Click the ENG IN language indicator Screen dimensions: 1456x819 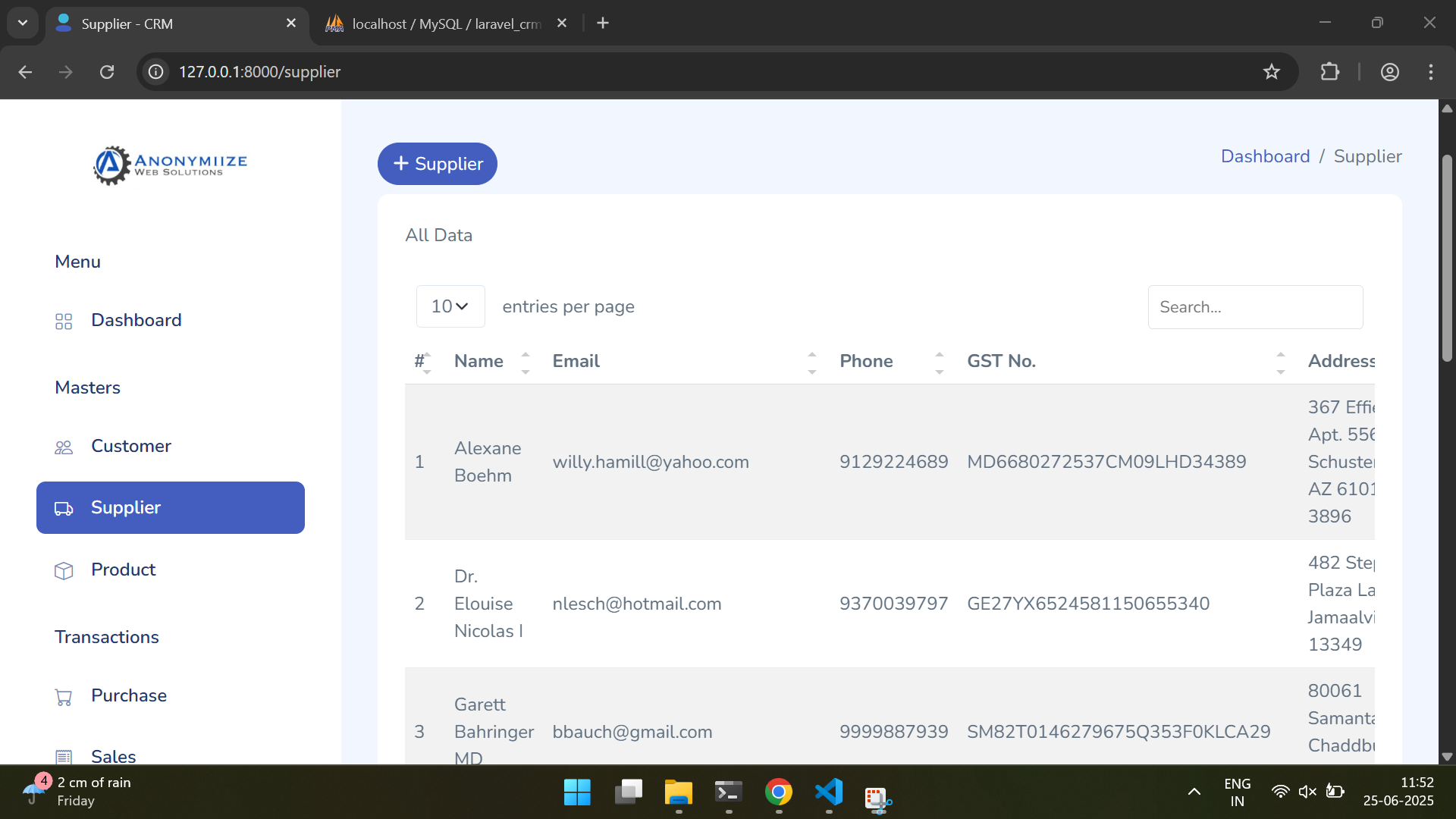(1237, 792)
